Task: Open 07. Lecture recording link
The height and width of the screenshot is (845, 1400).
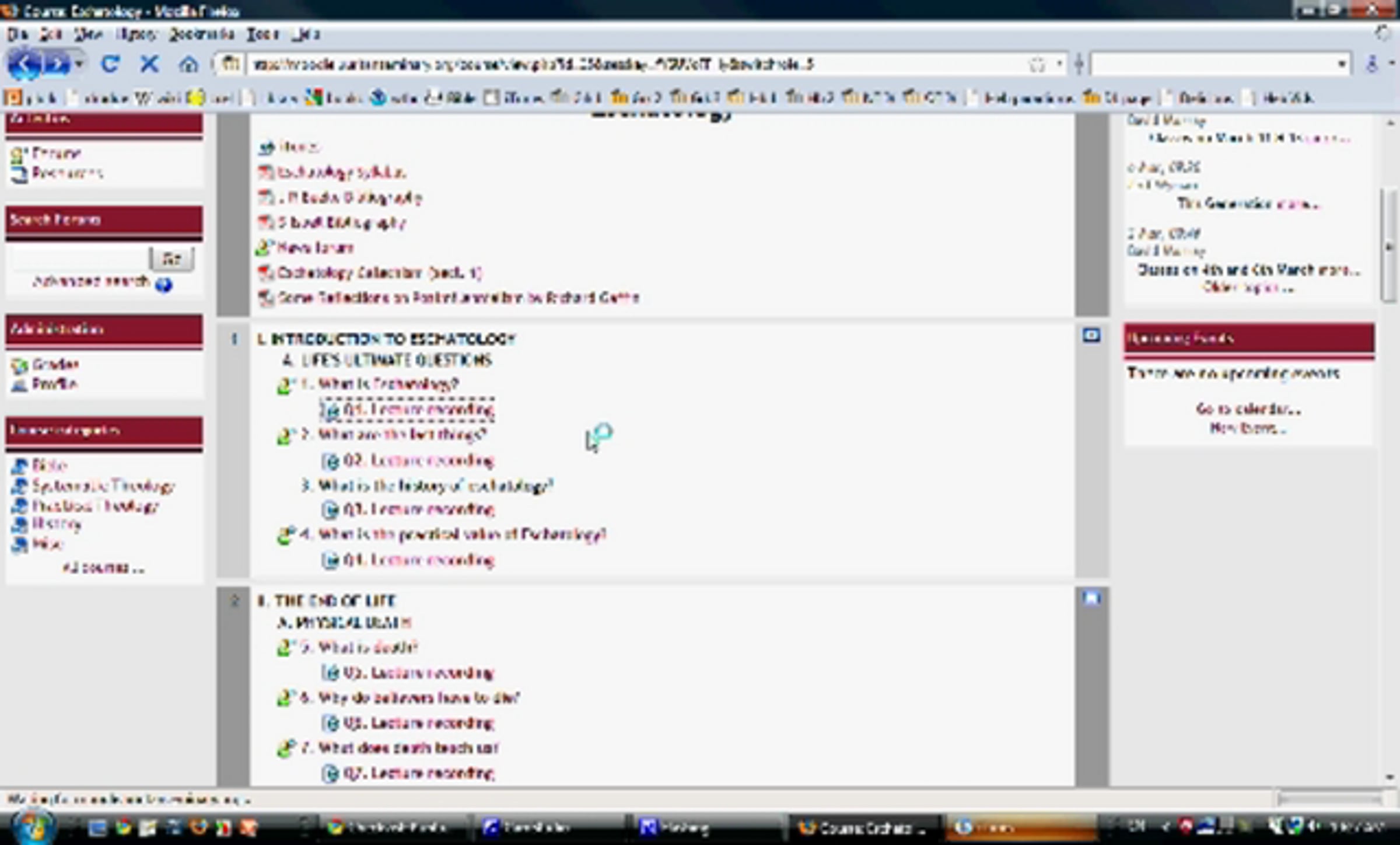Action: tap(419, 774)
